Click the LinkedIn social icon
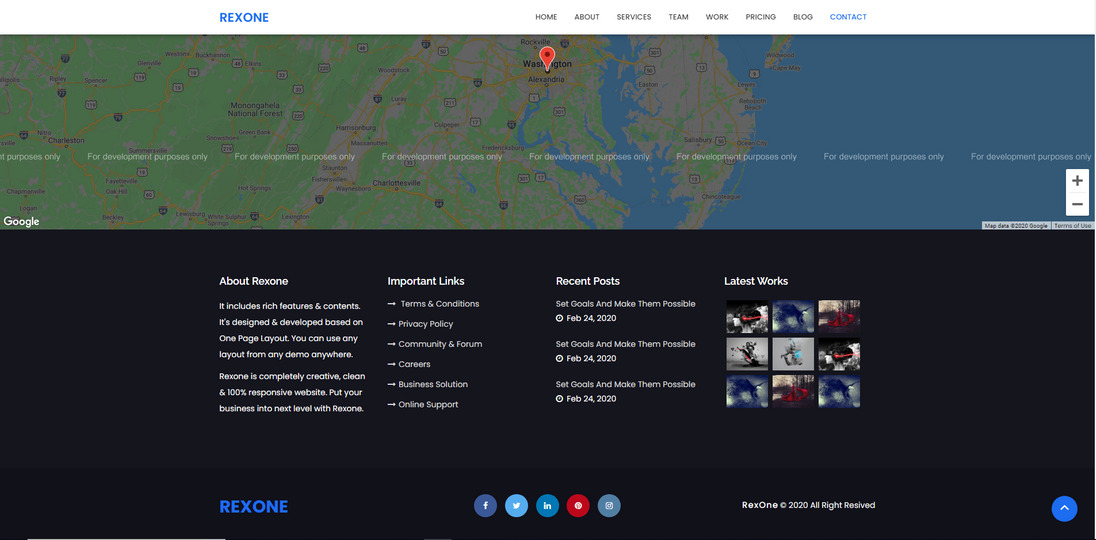Viewport: 1096px width, 540px height. [547, 506]
